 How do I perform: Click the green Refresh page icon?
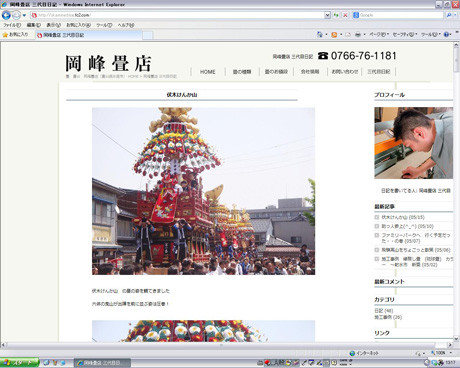[x=336, y=15]
